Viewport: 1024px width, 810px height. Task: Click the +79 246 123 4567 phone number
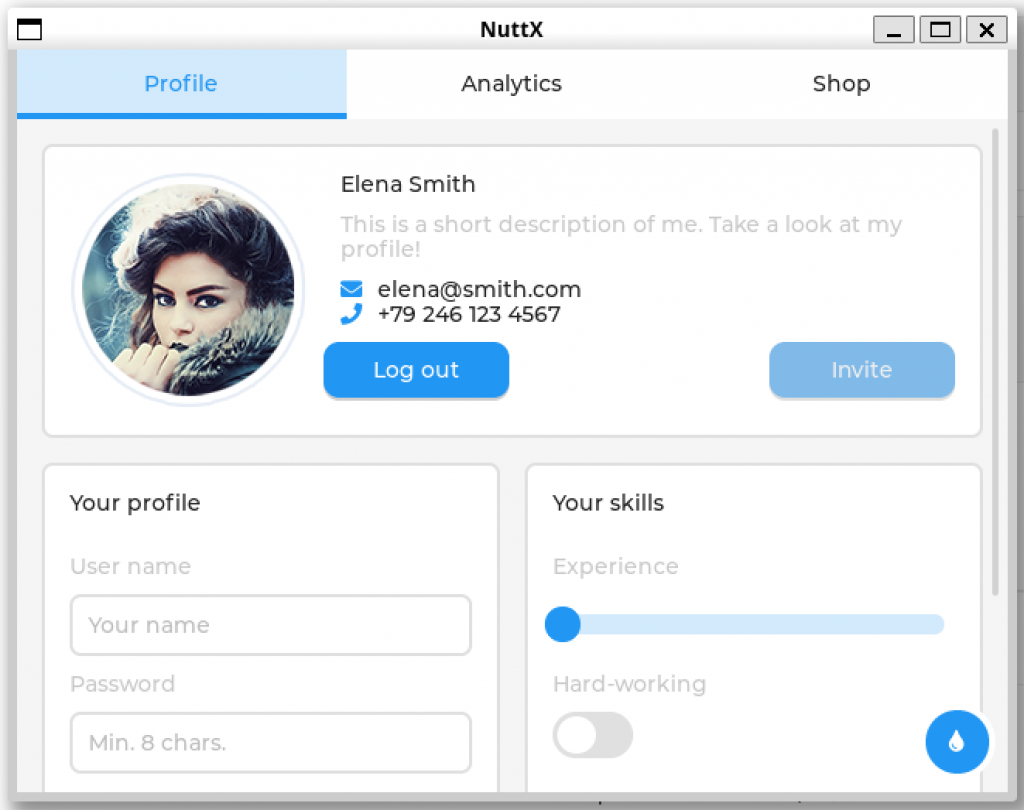pyautogui.click(x=469, y=315)
